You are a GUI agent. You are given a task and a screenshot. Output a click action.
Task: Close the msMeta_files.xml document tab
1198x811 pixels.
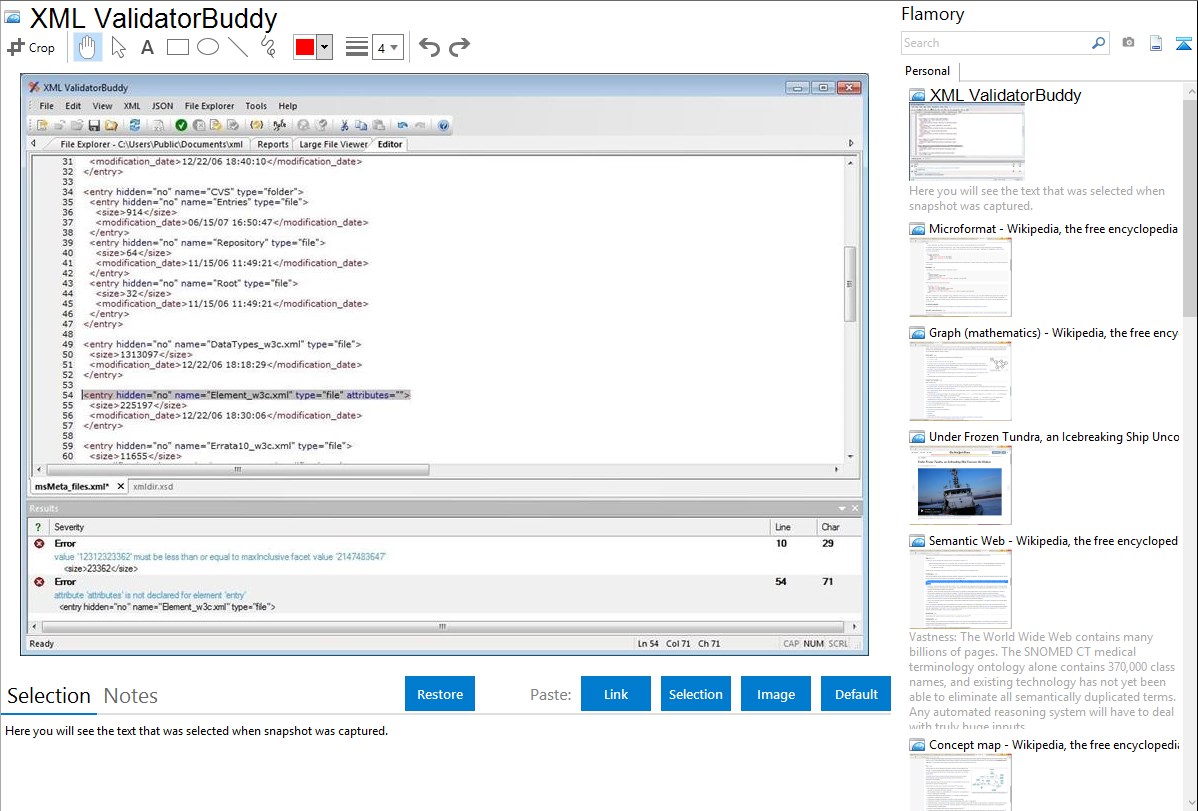point(121,487)
